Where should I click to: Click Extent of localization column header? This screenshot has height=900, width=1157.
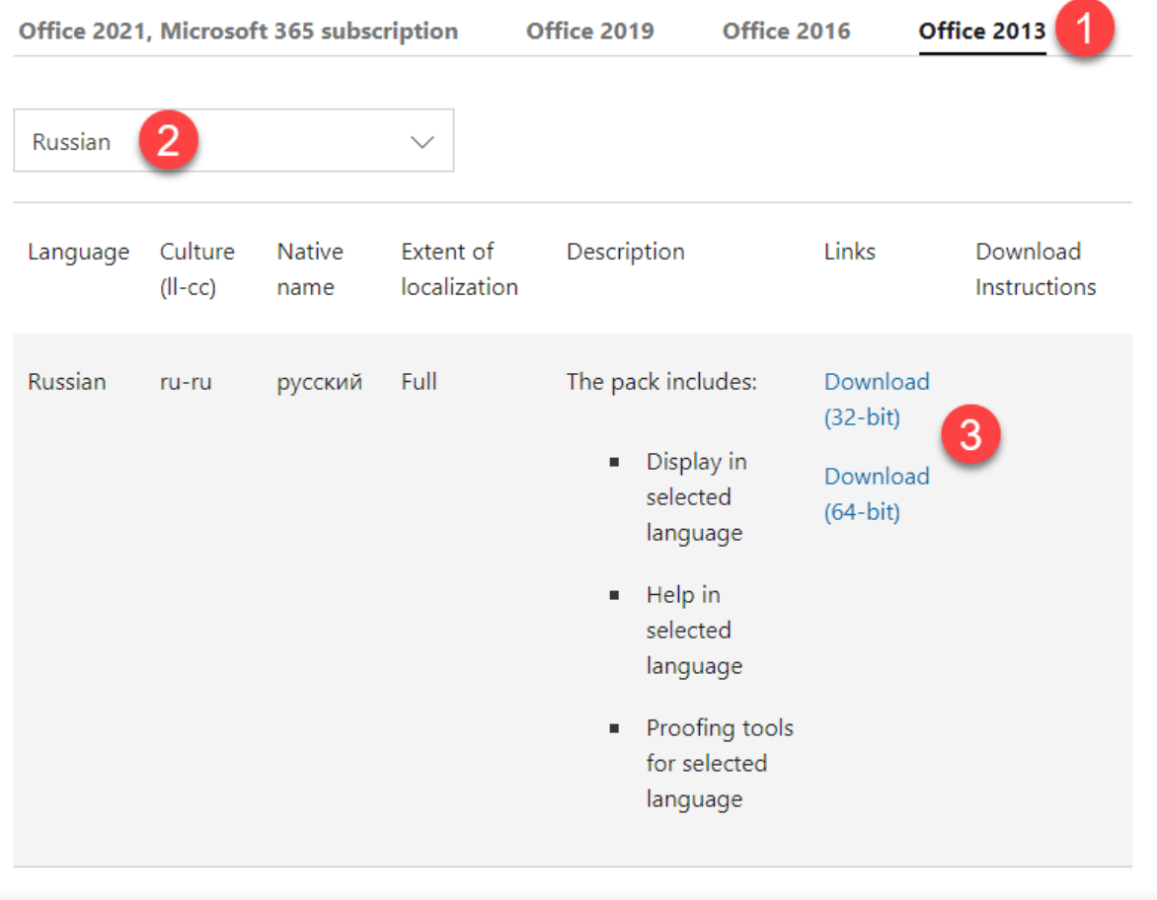[459, 269]
